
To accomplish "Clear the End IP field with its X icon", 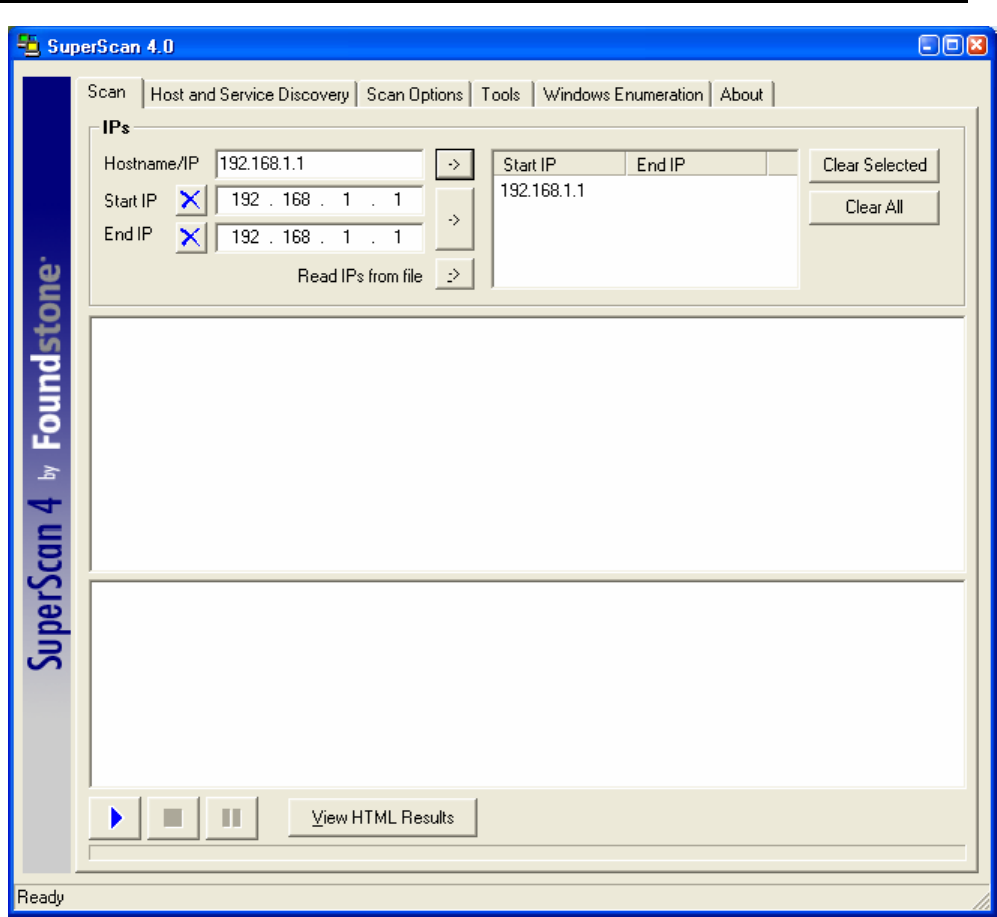I will pos(190,237).
